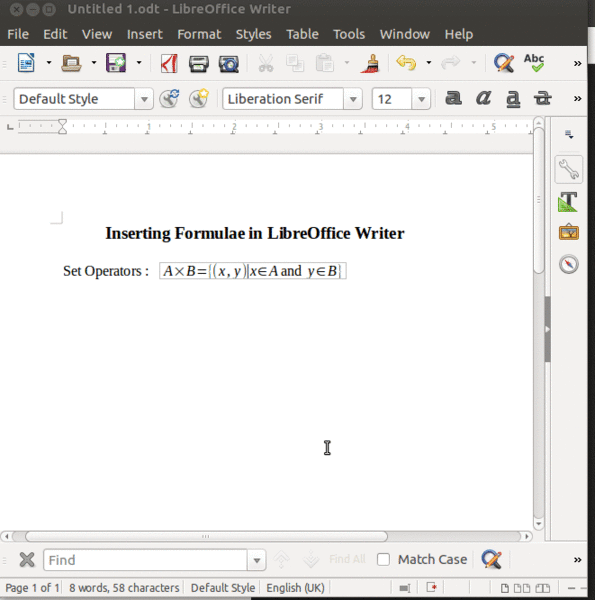The width and height of the screenshot is (595, 600).
Task: Open sidebar Navigator compass panel
Action: pos(569,264)
